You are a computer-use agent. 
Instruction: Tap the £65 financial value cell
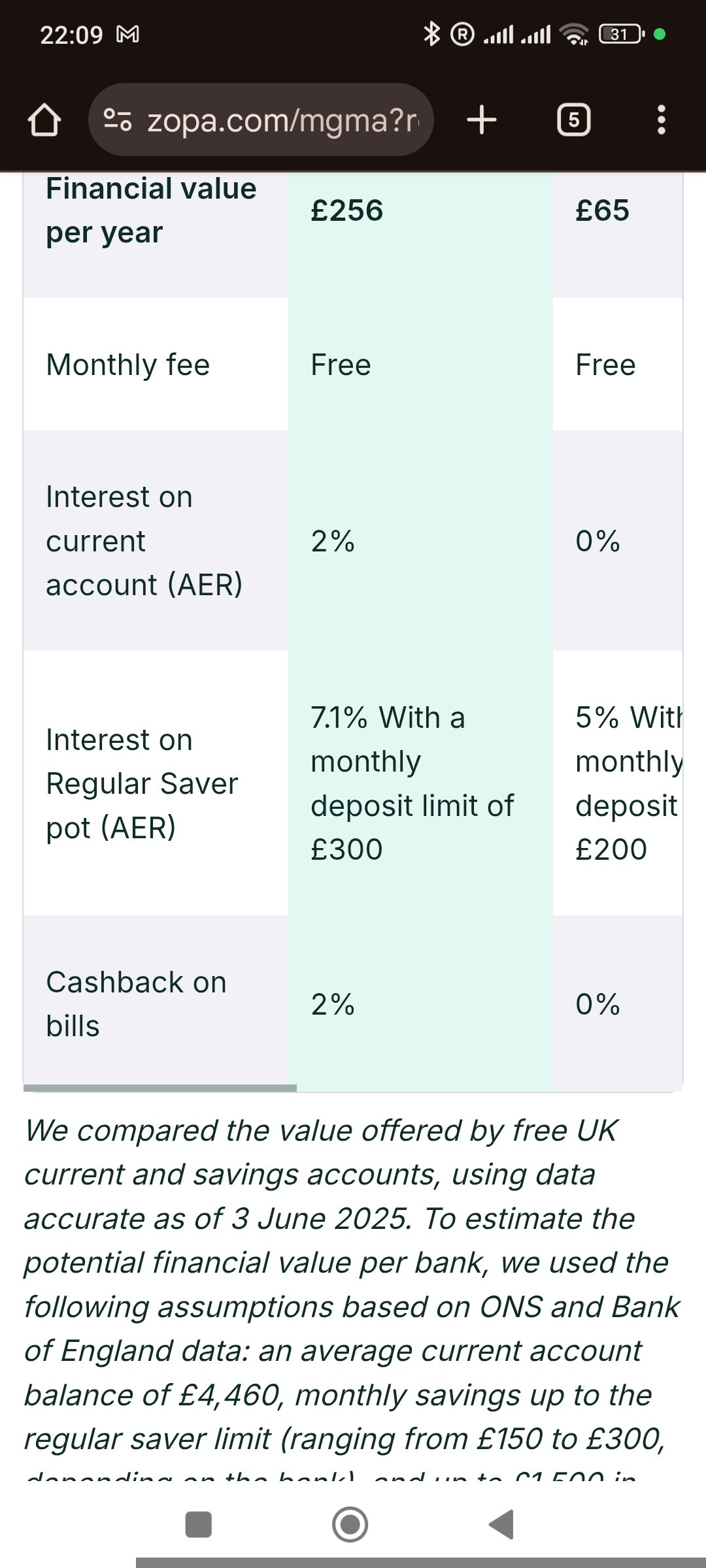(x=602, y=210)
